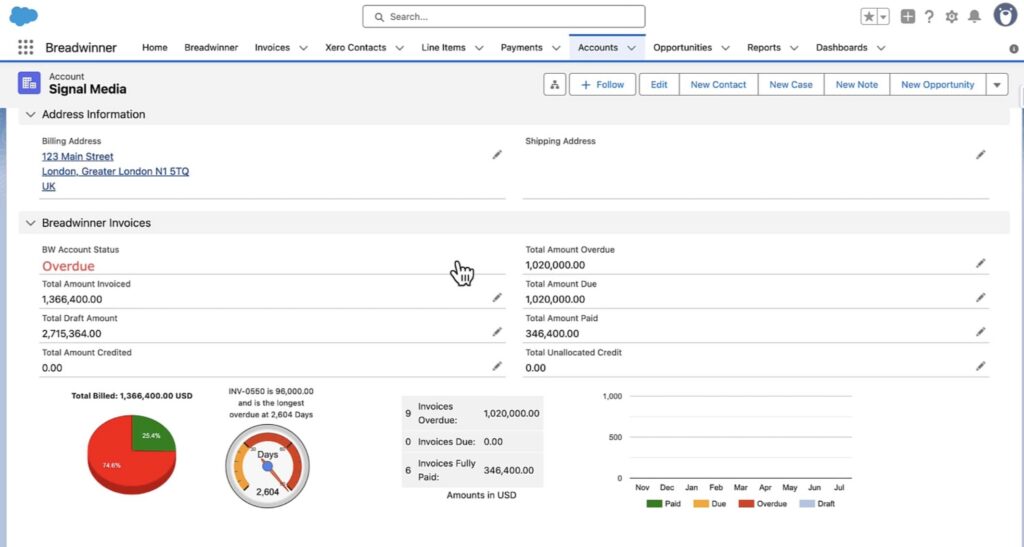Open the 123 Main Street address link
The width and height of the screenshot is (1024, 547).
coord(78,157)
